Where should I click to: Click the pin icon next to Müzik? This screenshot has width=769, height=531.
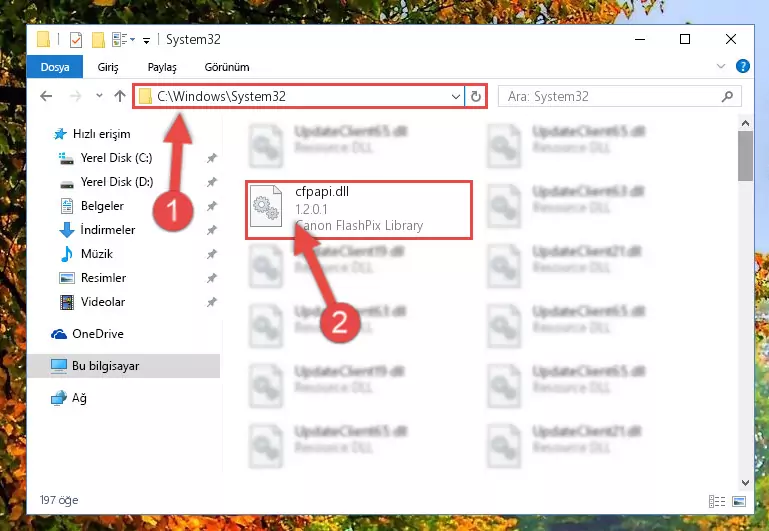[211, 254]
